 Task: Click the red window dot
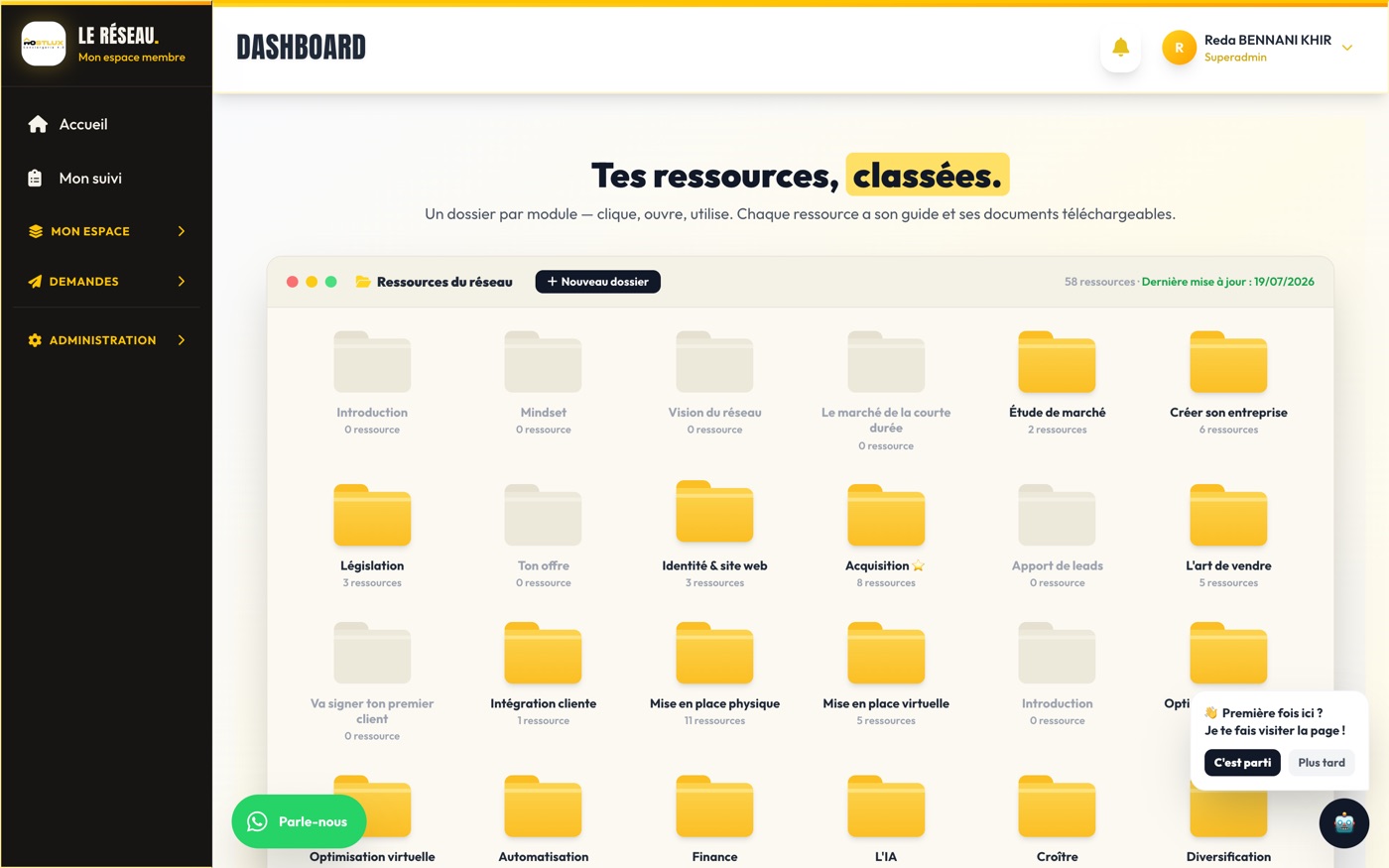coord(292,282)
